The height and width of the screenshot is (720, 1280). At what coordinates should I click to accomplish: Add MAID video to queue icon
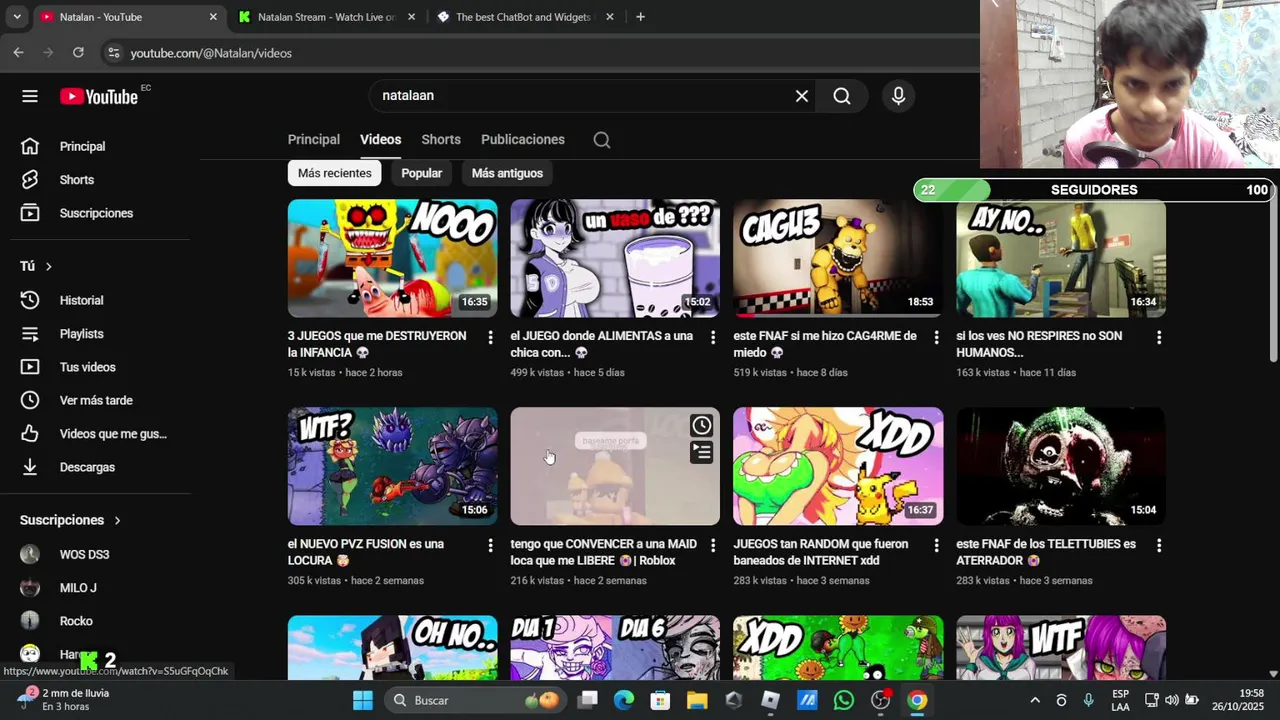click(702, 453)
